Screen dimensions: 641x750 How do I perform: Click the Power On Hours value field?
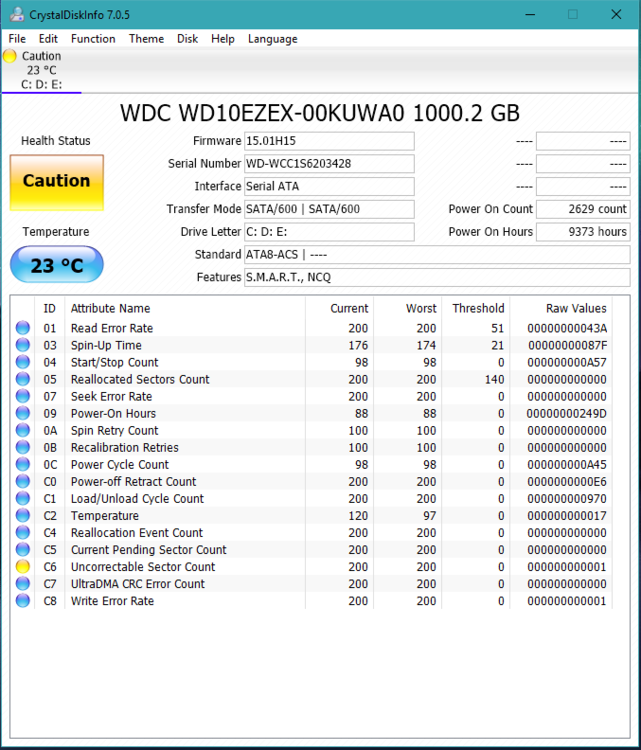[583, 232]
